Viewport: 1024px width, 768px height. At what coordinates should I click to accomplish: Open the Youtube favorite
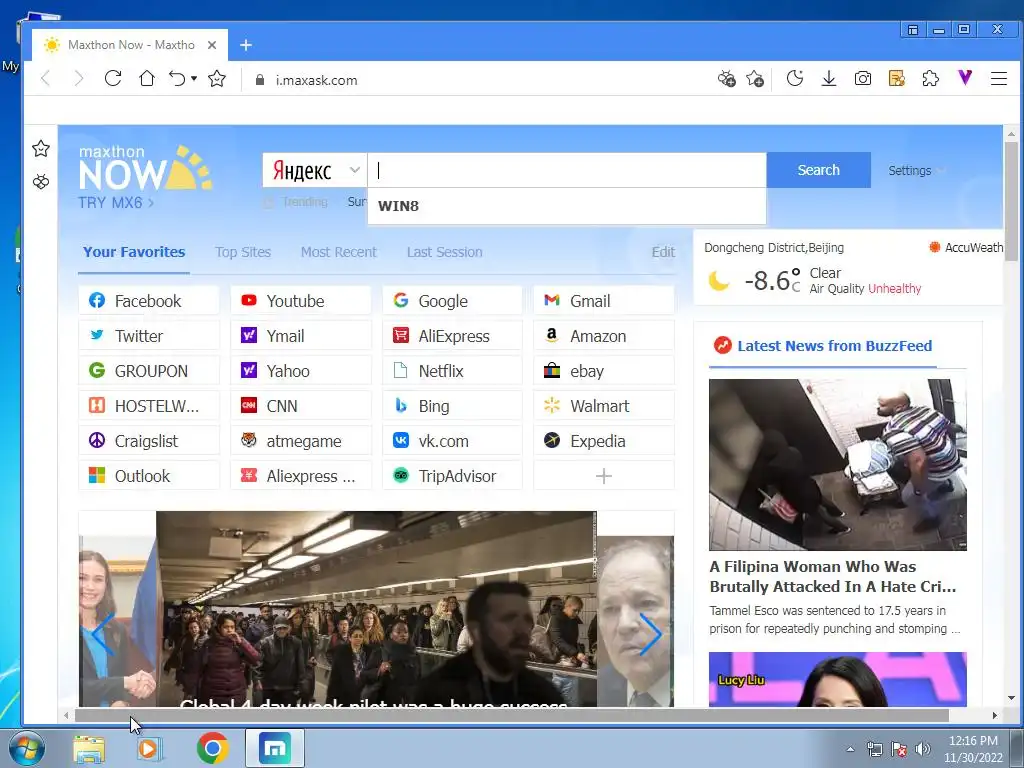[301, 301]
